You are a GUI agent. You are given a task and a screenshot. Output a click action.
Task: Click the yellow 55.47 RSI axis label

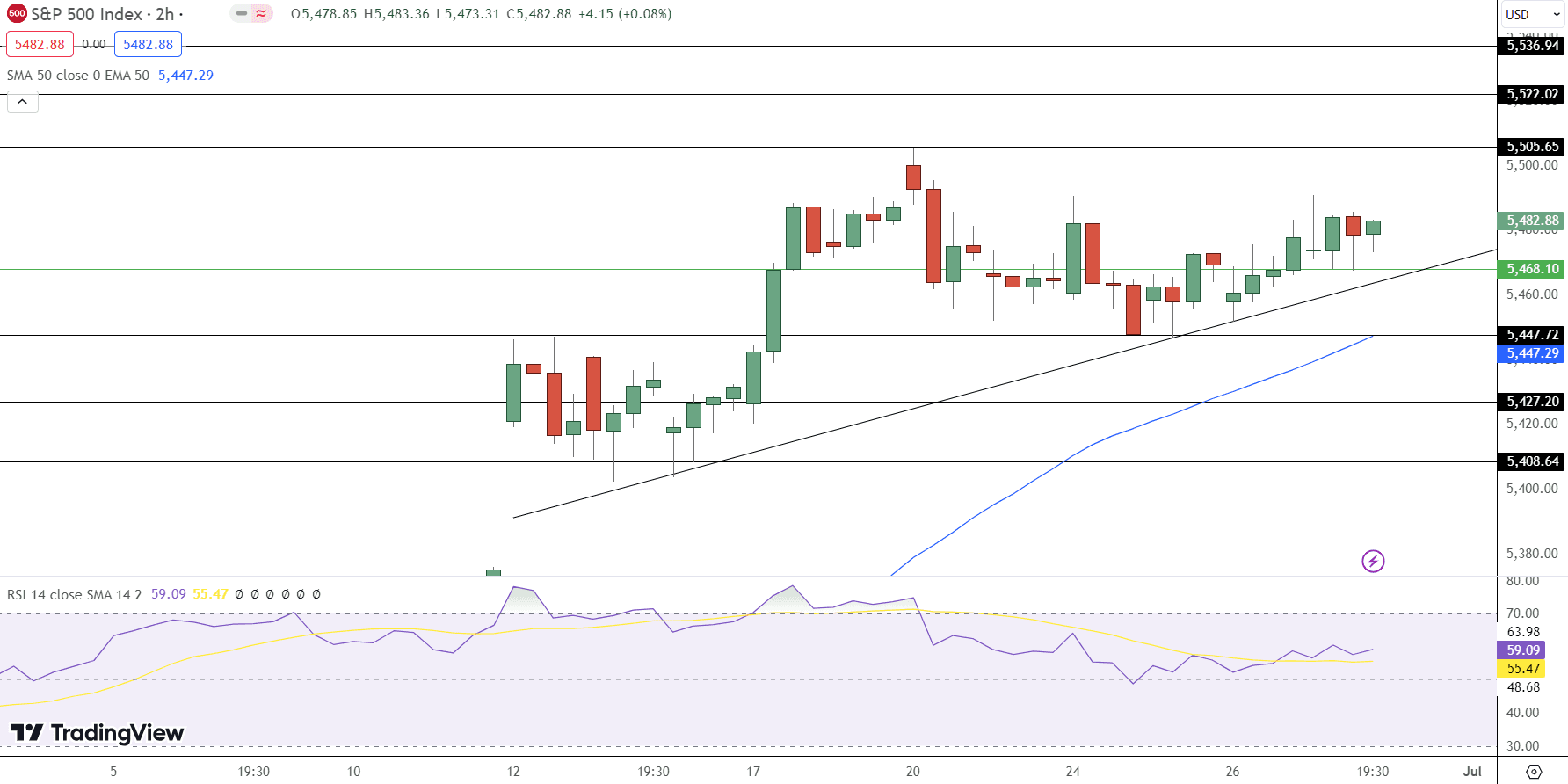[1521, 669]
